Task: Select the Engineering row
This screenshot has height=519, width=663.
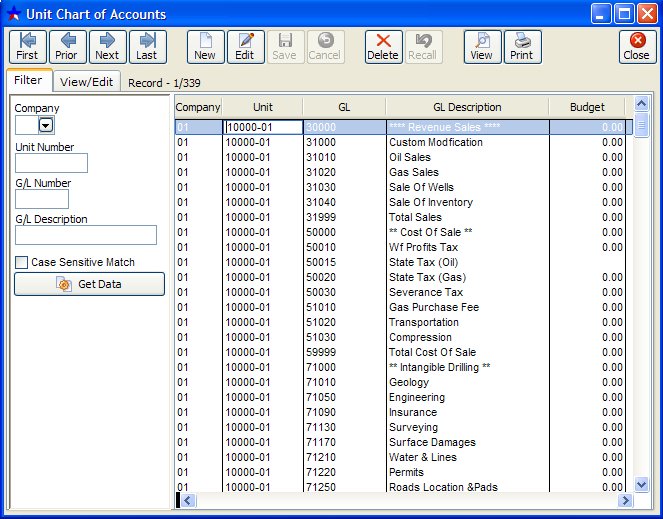Action: 400,398
